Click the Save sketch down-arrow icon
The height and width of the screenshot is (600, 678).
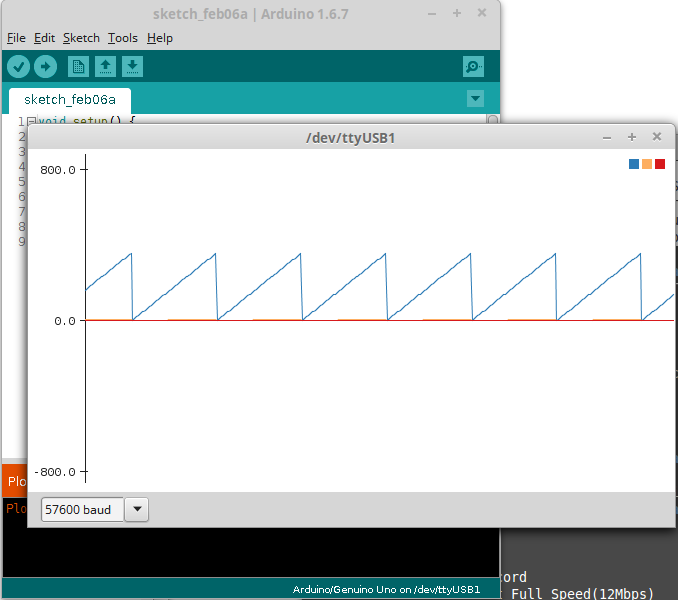click(132, 66)
